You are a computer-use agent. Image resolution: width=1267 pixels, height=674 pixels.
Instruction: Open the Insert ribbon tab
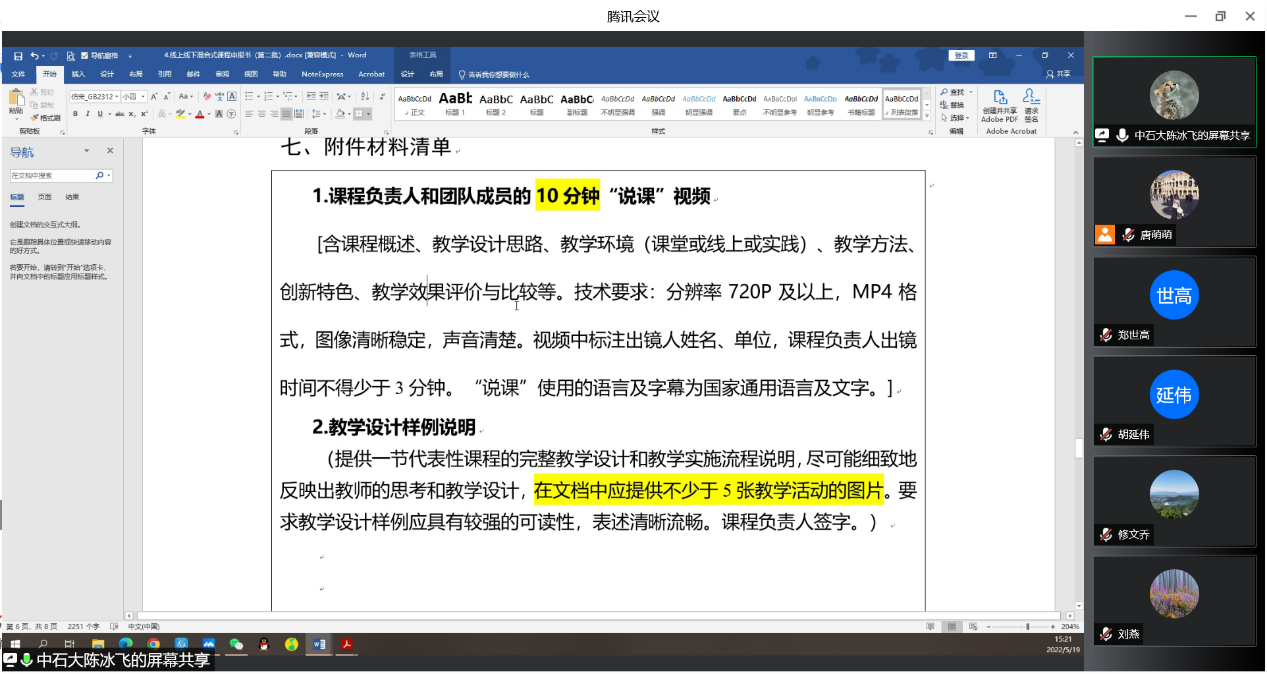(x=78, y=74)
